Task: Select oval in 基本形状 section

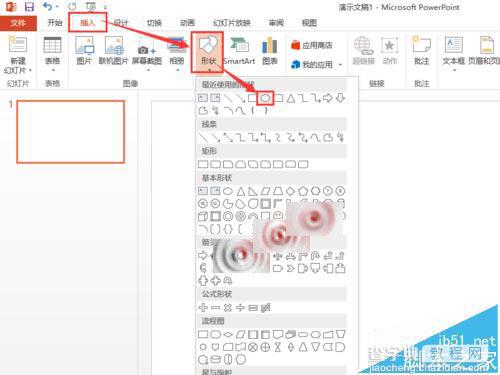Action: (228, 191)
